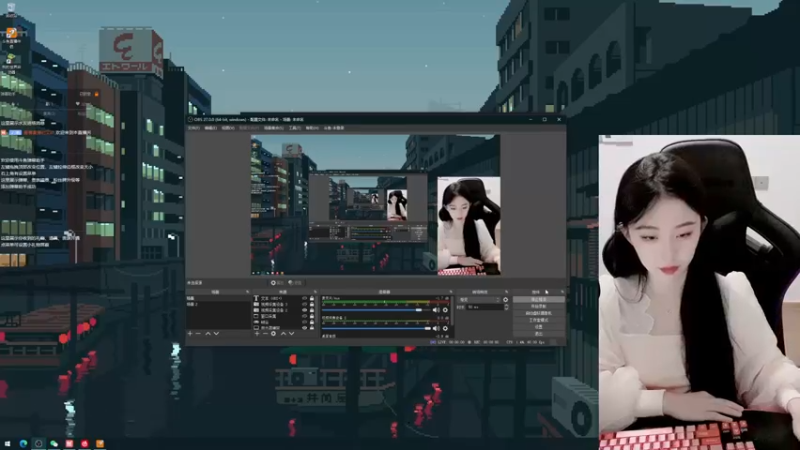Viewport: 800px width, 450px height.
Task: Open the 视图 menu in OBS
Action: click(x=228, y=128)
